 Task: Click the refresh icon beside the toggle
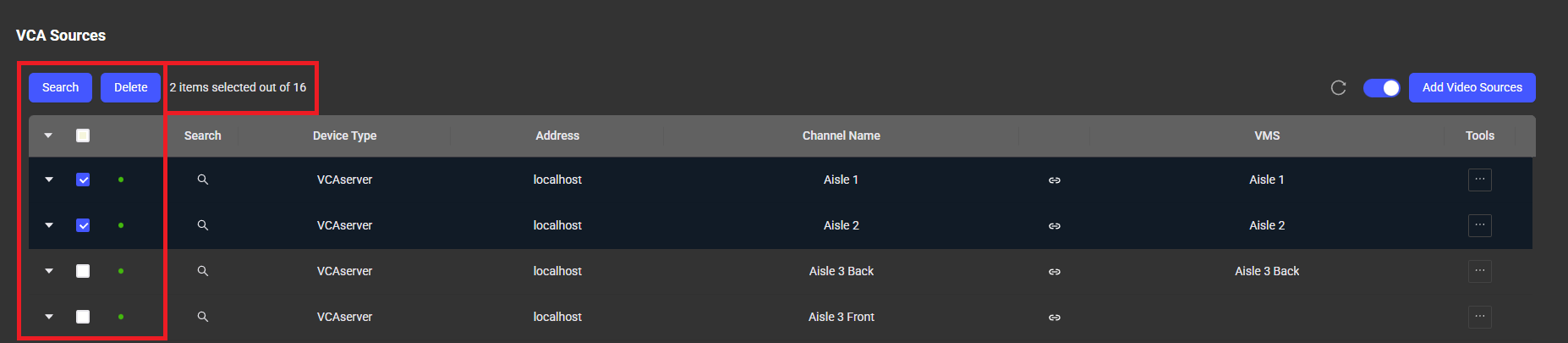(1338, 88)
